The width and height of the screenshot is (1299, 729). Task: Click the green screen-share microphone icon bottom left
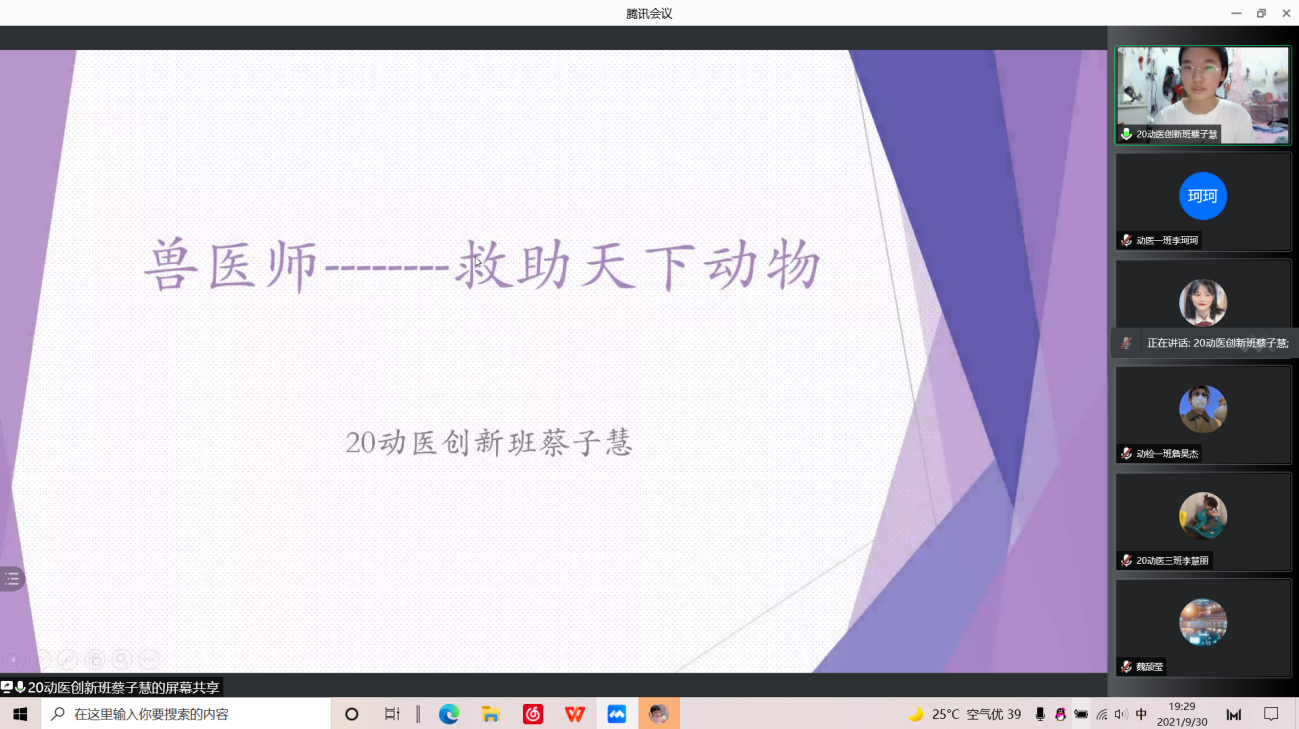(x=20, y=687)
